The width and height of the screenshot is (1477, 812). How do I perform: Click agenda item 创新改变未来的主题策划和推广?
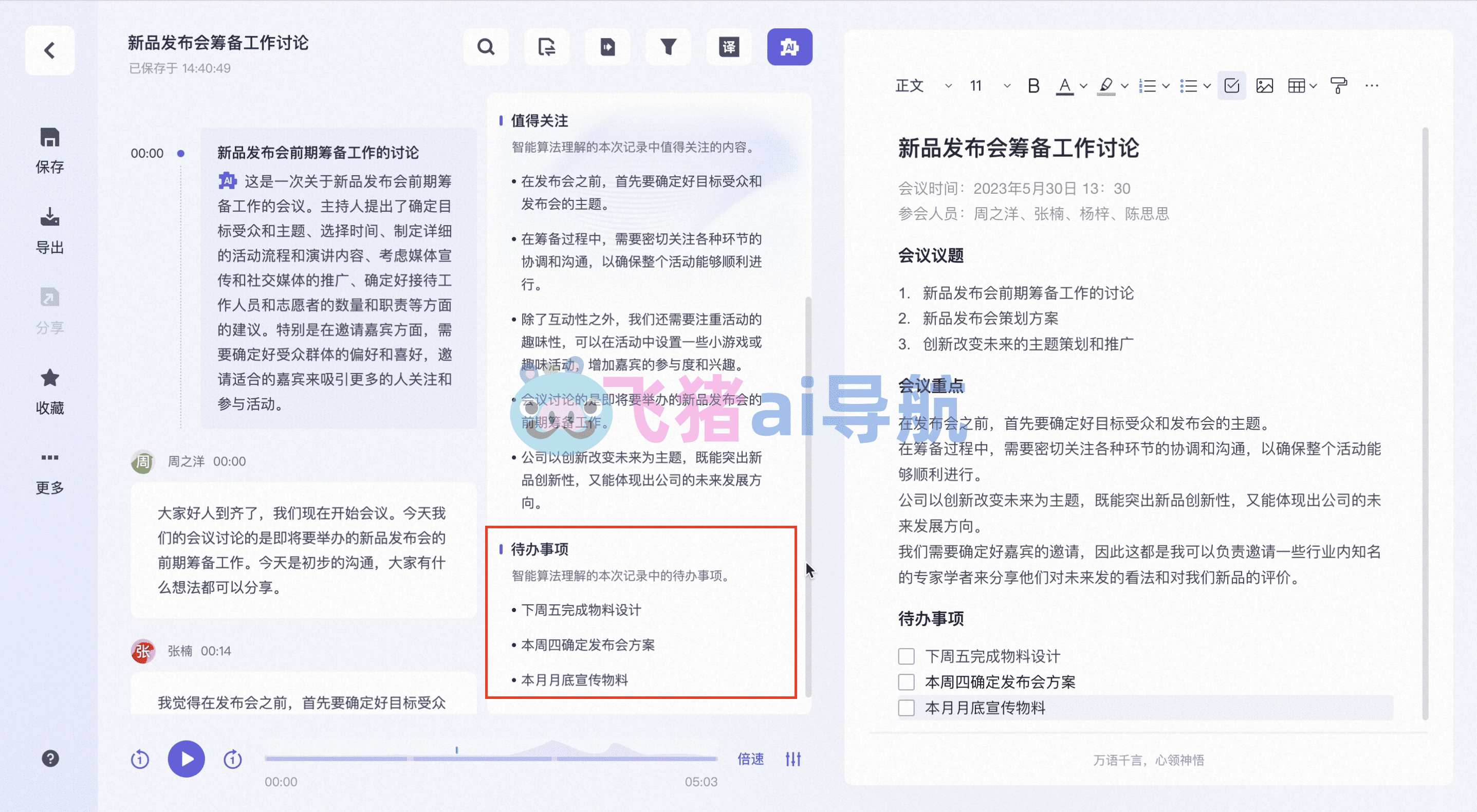(1027, 344)
